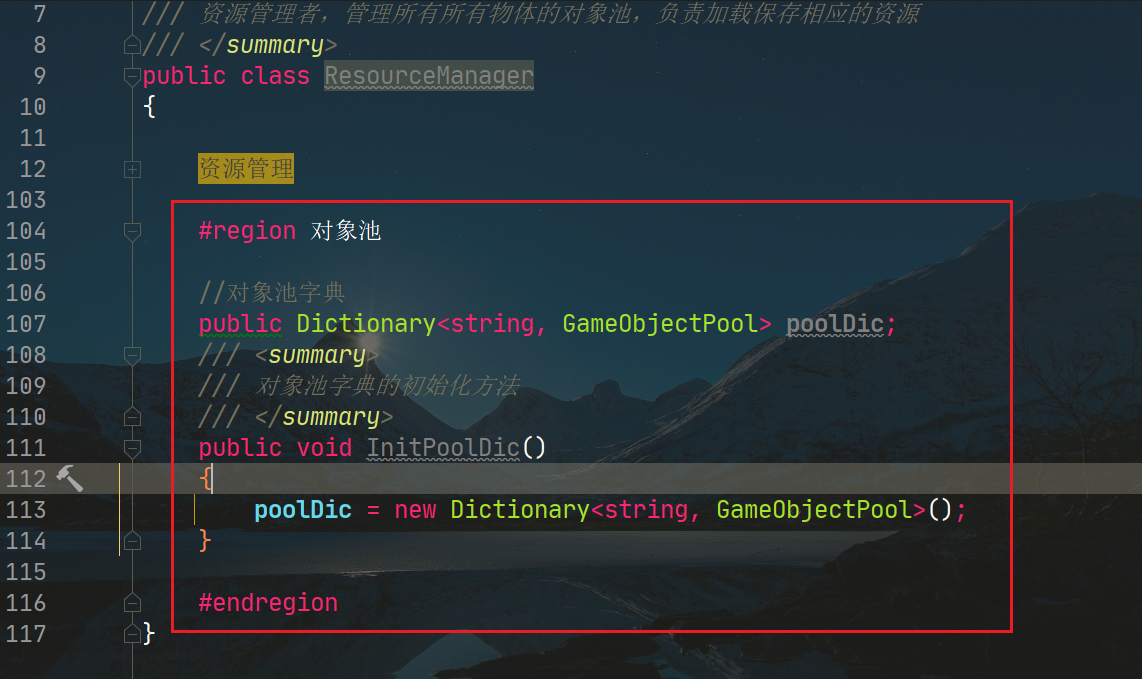The width and height of the screenshot is (1142, 679).
Task: Click the ResourceManager class name
Action: point(429,76)
